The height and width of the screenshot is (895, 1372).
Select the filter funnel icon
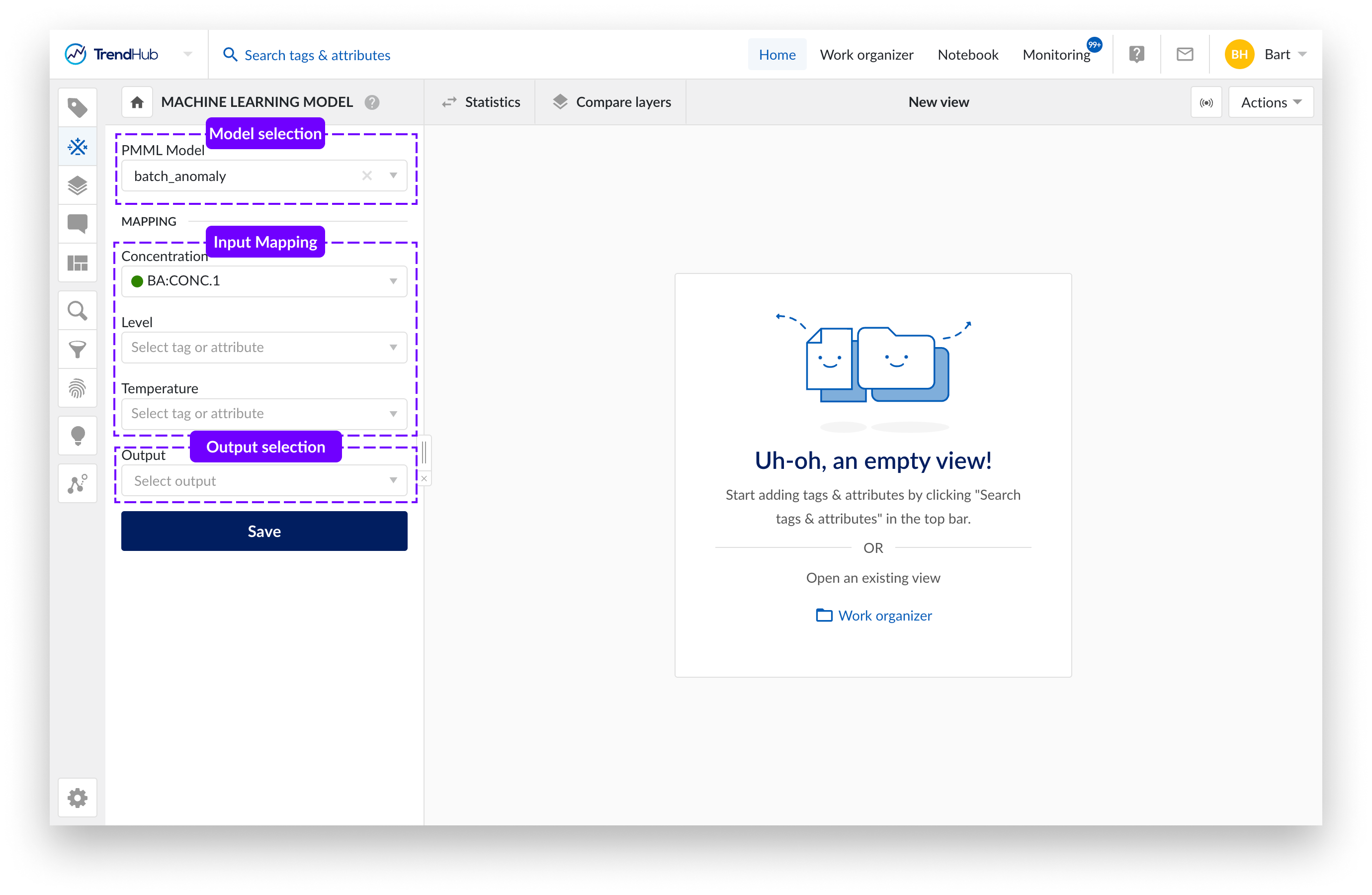tap(77, 350)
